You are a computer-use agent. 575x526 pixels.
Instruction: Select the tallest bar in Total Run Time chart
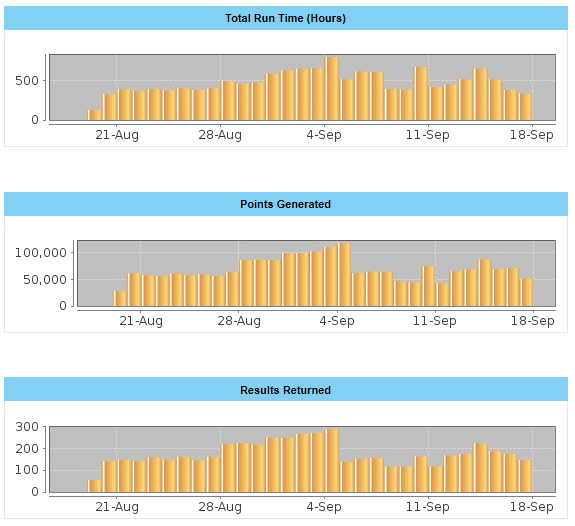pyautogui.click(x=332, y=88)
